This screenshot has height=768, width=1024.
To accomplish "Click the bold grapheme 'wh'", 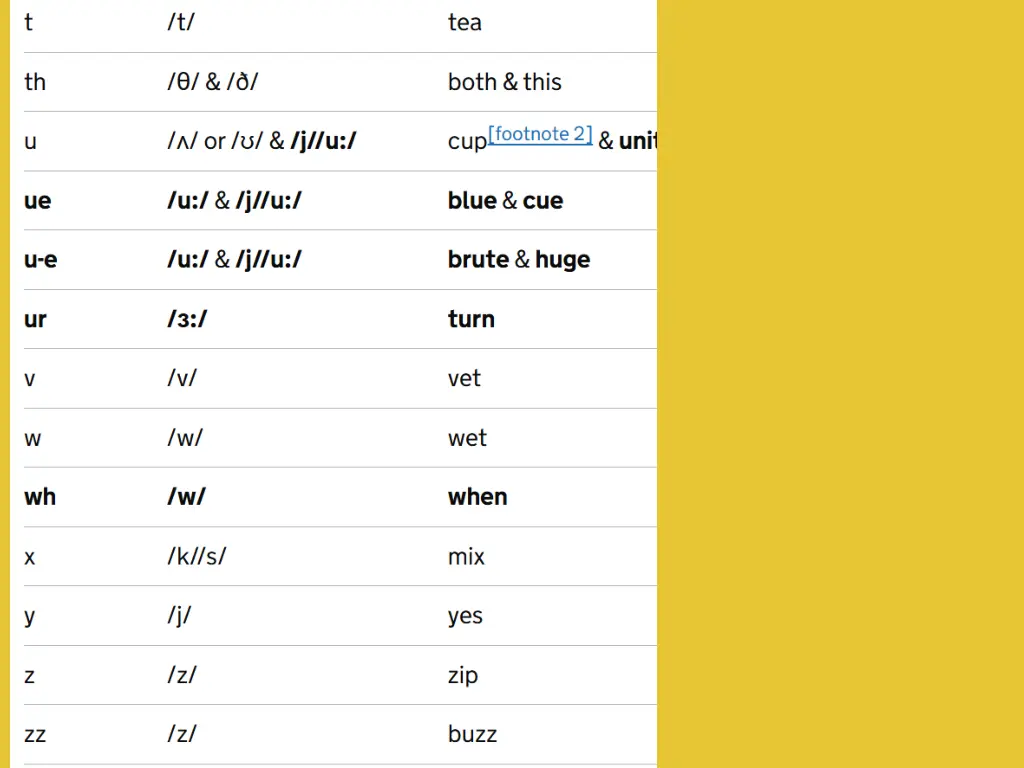I will [40, 497].
